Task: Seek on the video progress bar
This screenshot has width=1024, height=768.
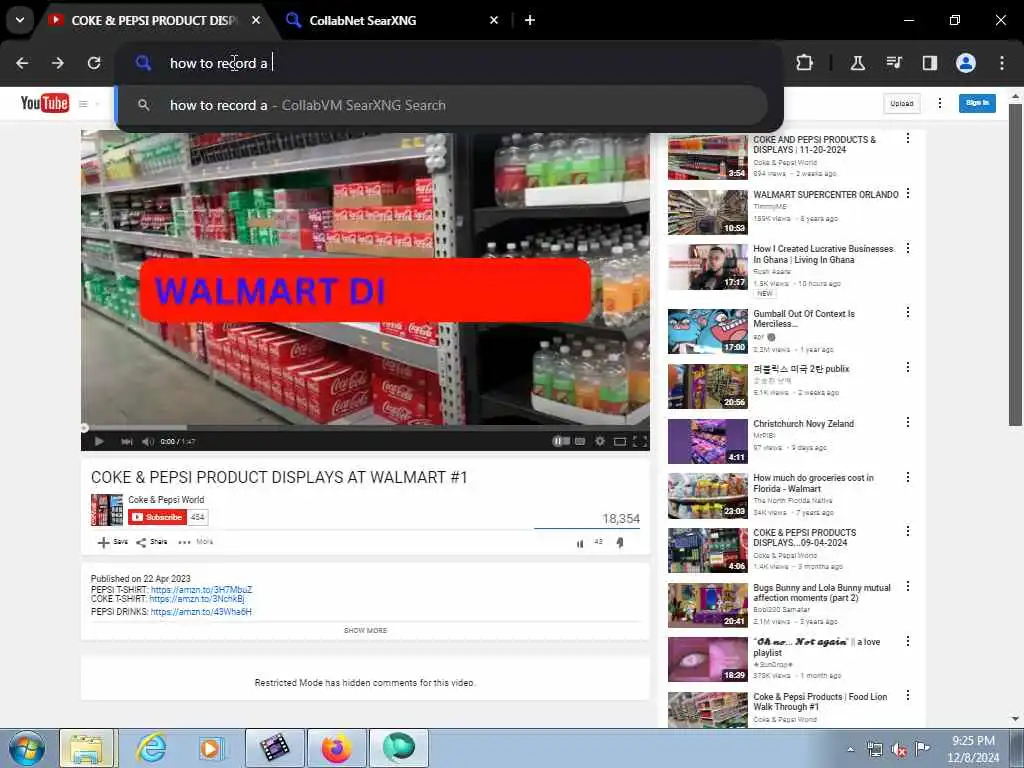Action: pos(365,428)
